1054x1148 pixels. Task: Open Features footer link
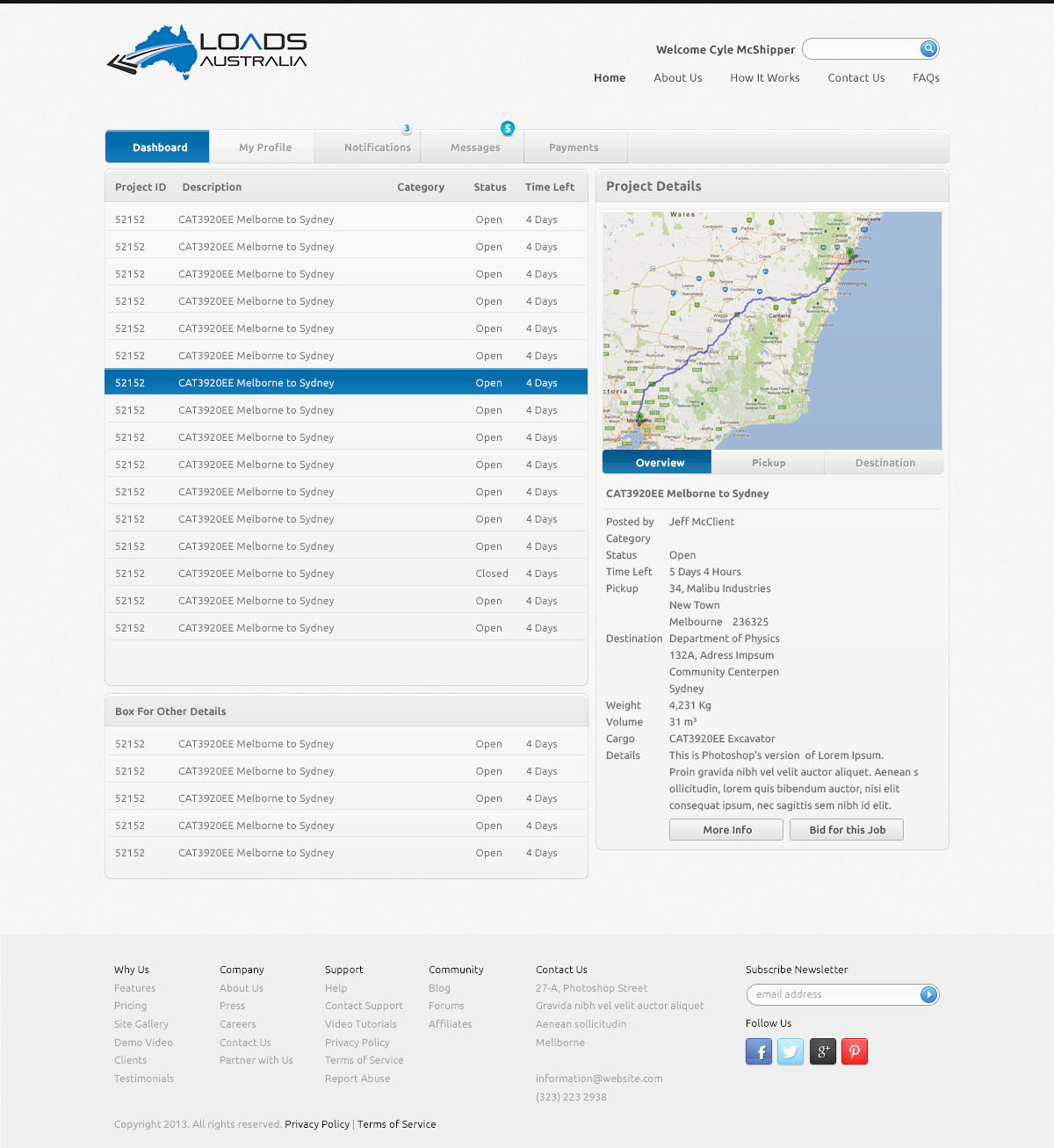tap(134, 987)
